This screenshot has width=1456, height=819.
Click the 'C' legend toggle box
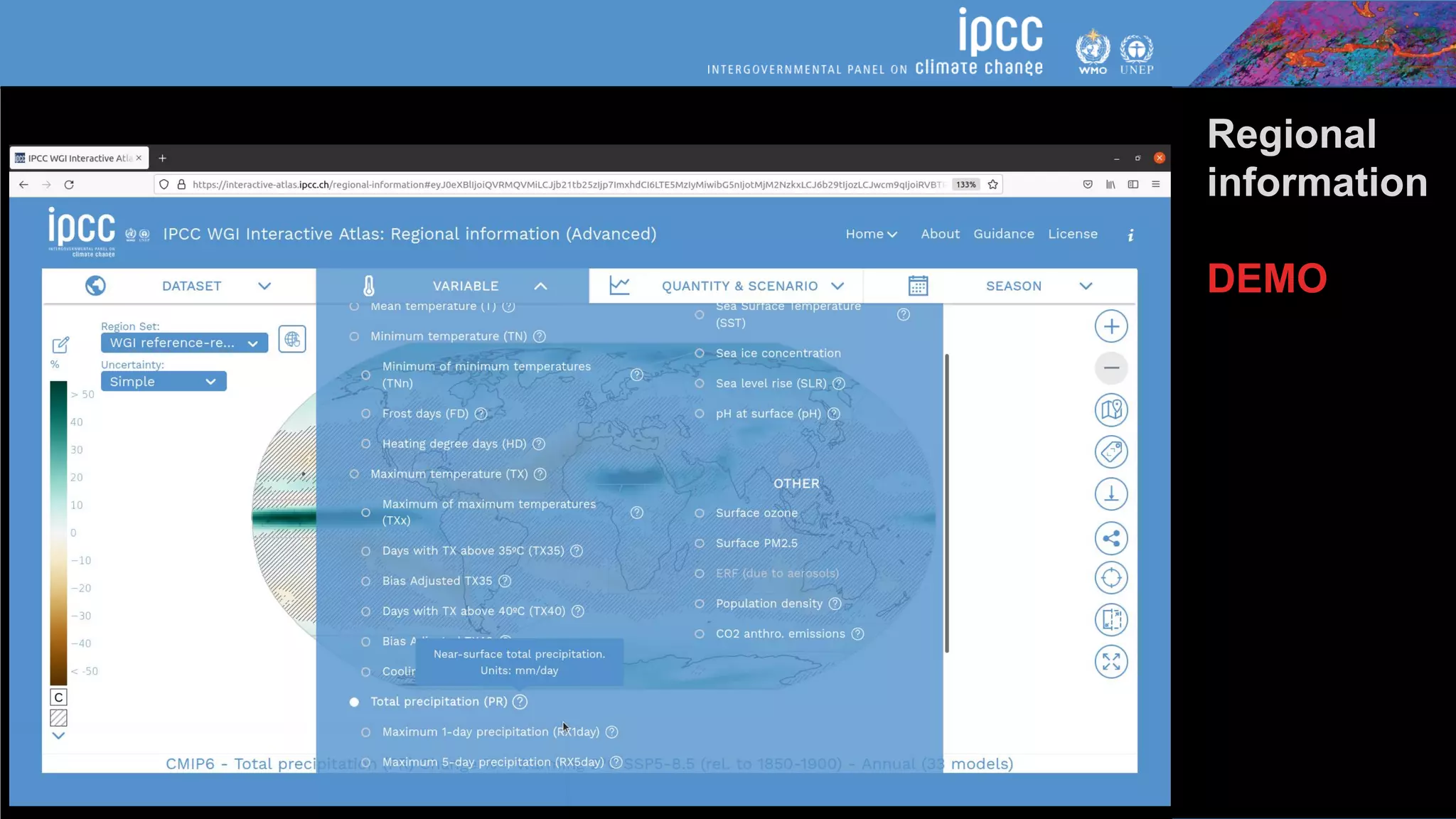coord(58,697)
